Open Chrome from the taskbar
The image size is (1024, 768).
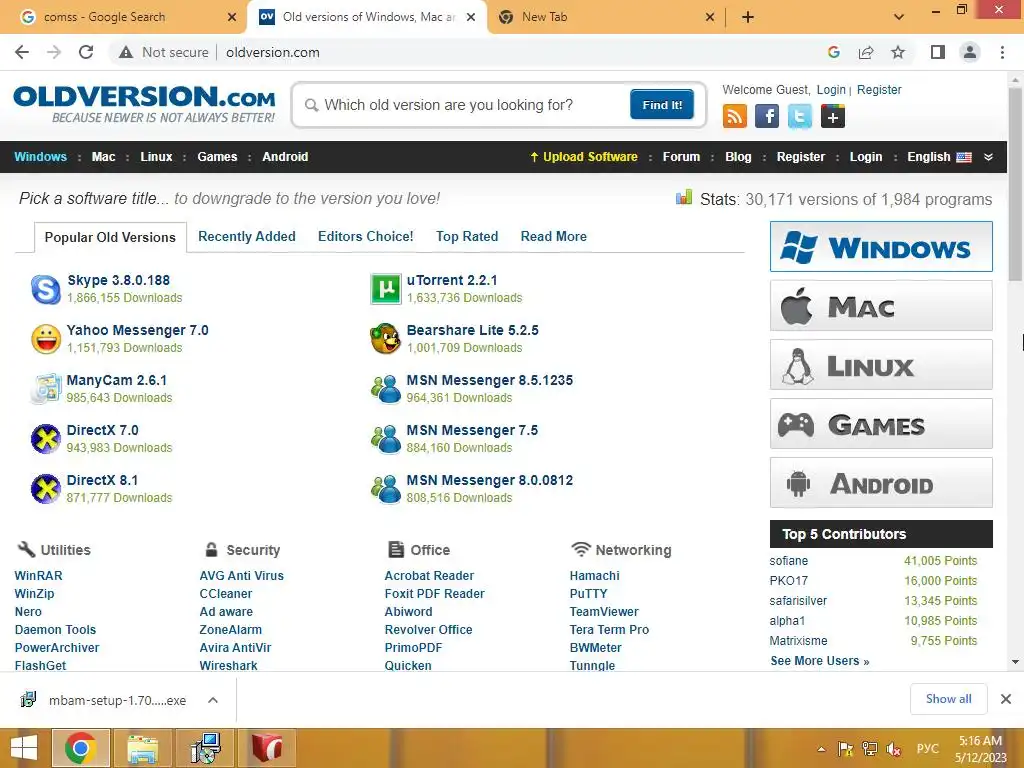pos(81,748)
